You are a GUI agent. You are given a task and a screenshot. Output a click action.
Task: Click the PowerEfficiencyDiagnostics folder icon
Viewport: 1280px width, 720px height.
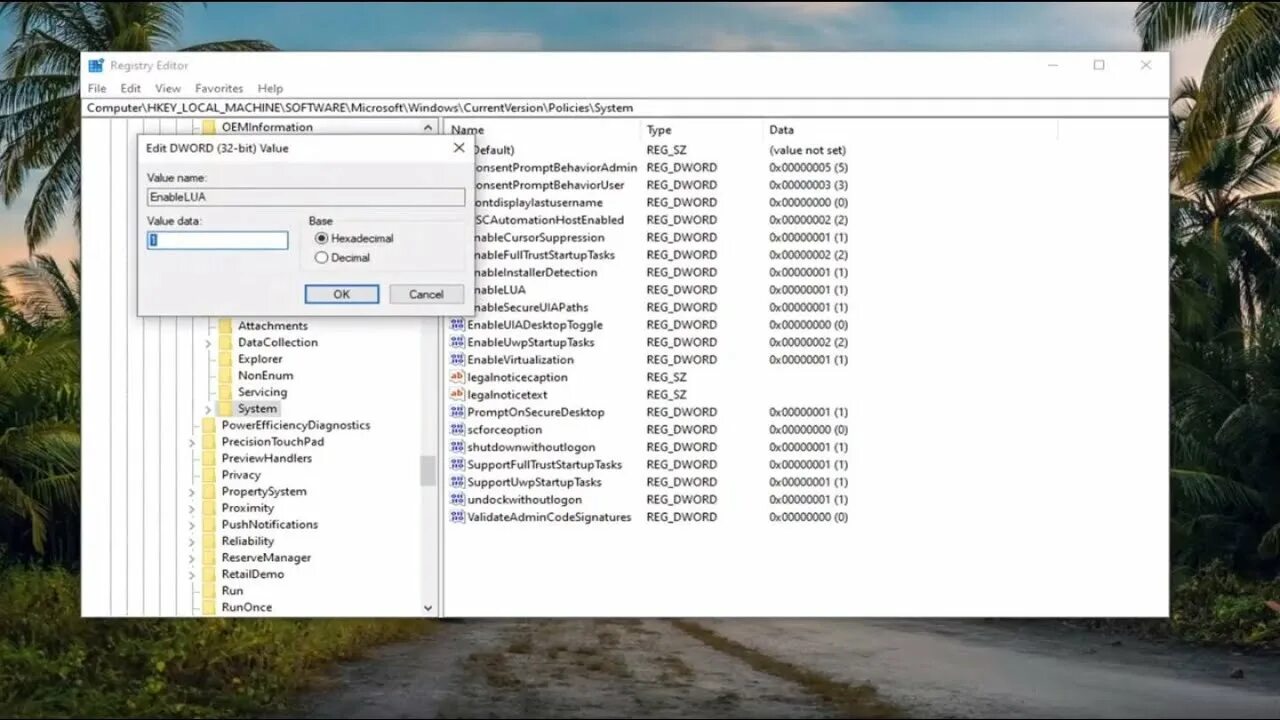(209, 425)
